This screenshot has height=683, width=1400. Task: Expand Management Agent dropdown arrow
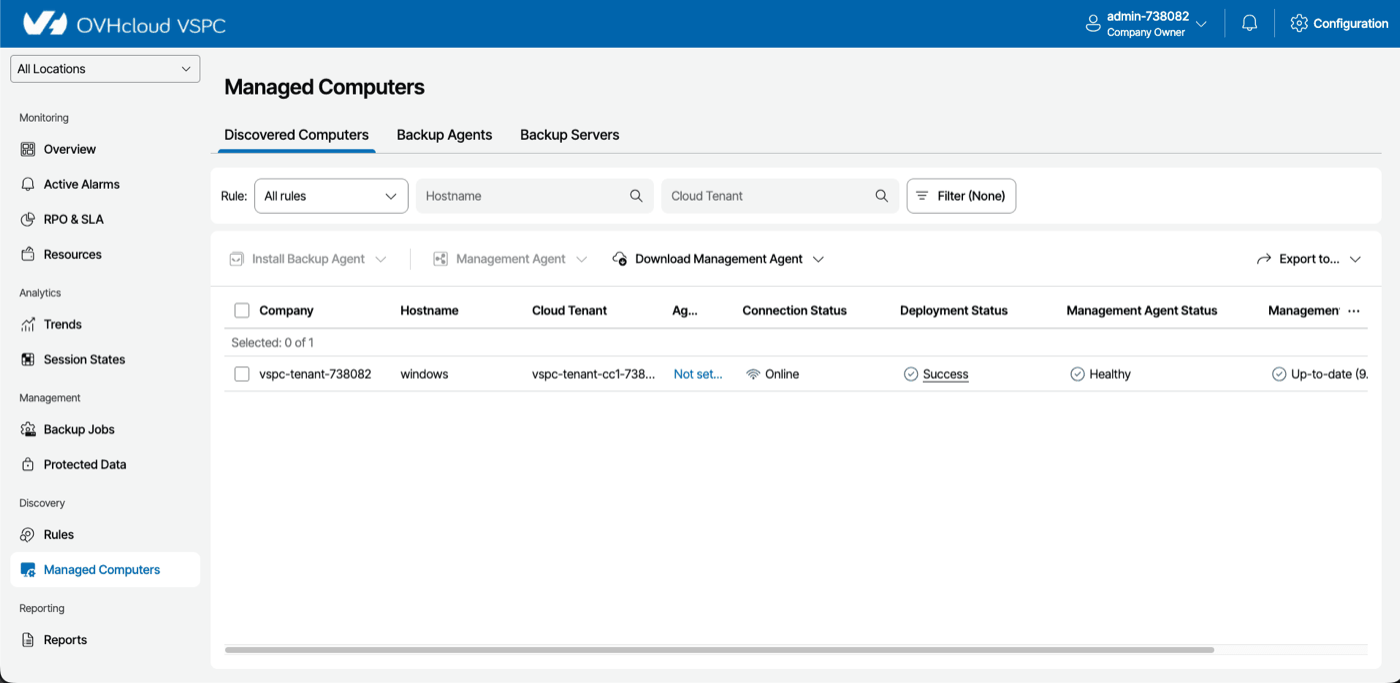pos(584,259)
